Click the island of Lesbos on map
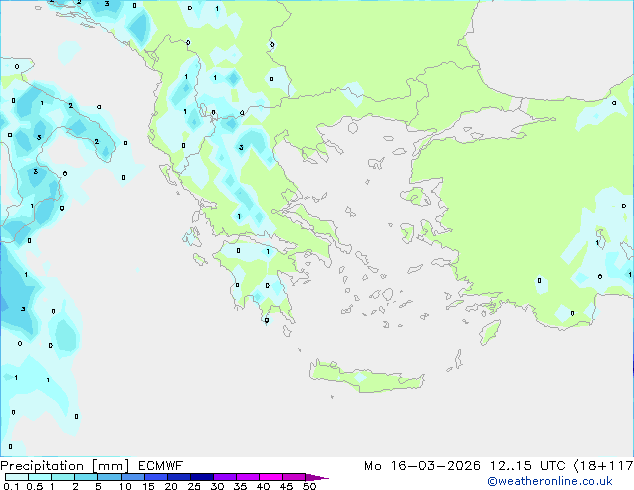Image resolution: width=634 pixels, height=490 pixels. 416,198
